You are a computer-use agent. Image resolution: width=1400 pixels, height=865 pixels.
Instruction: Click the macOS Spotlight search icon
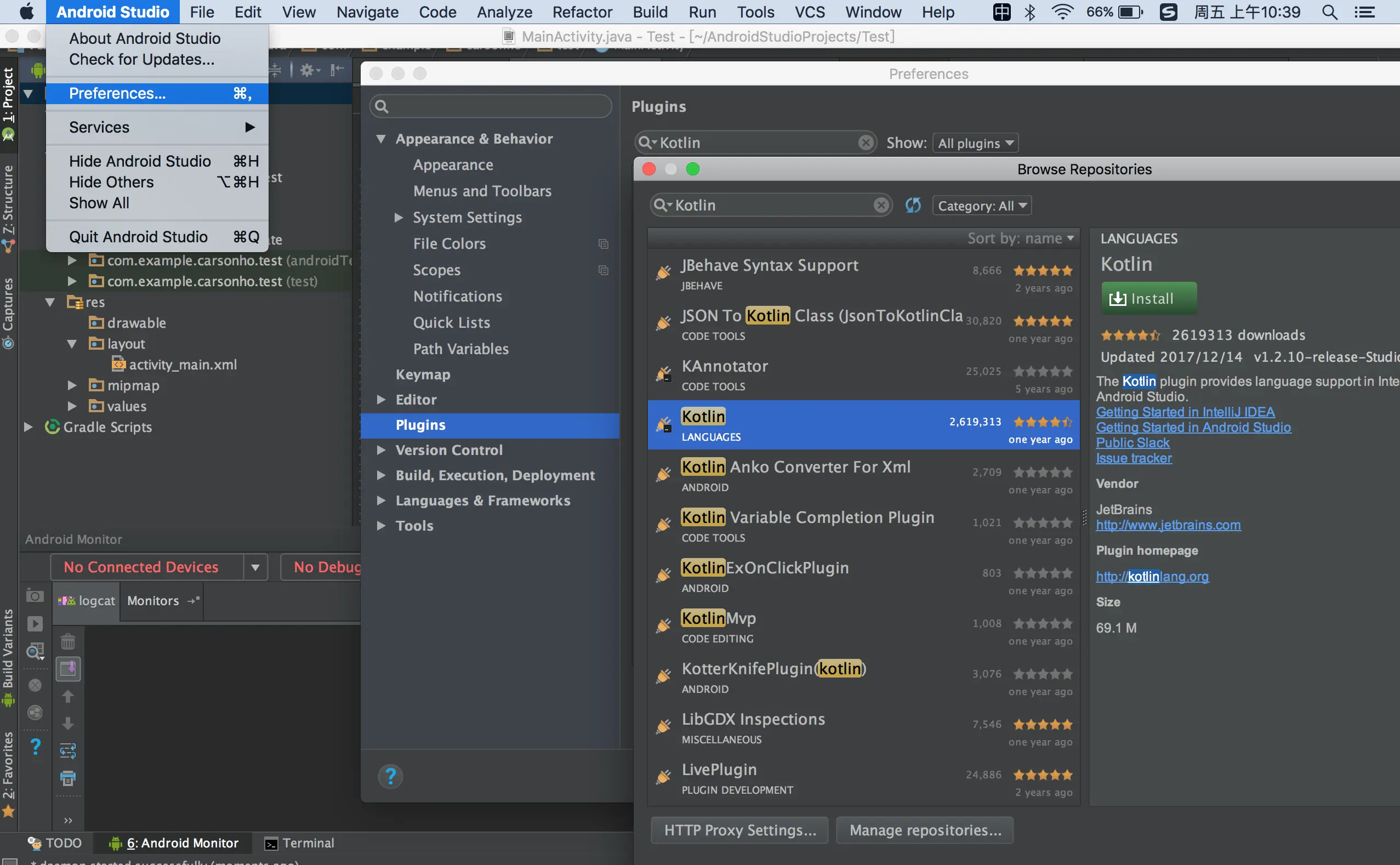[1330, 12]
